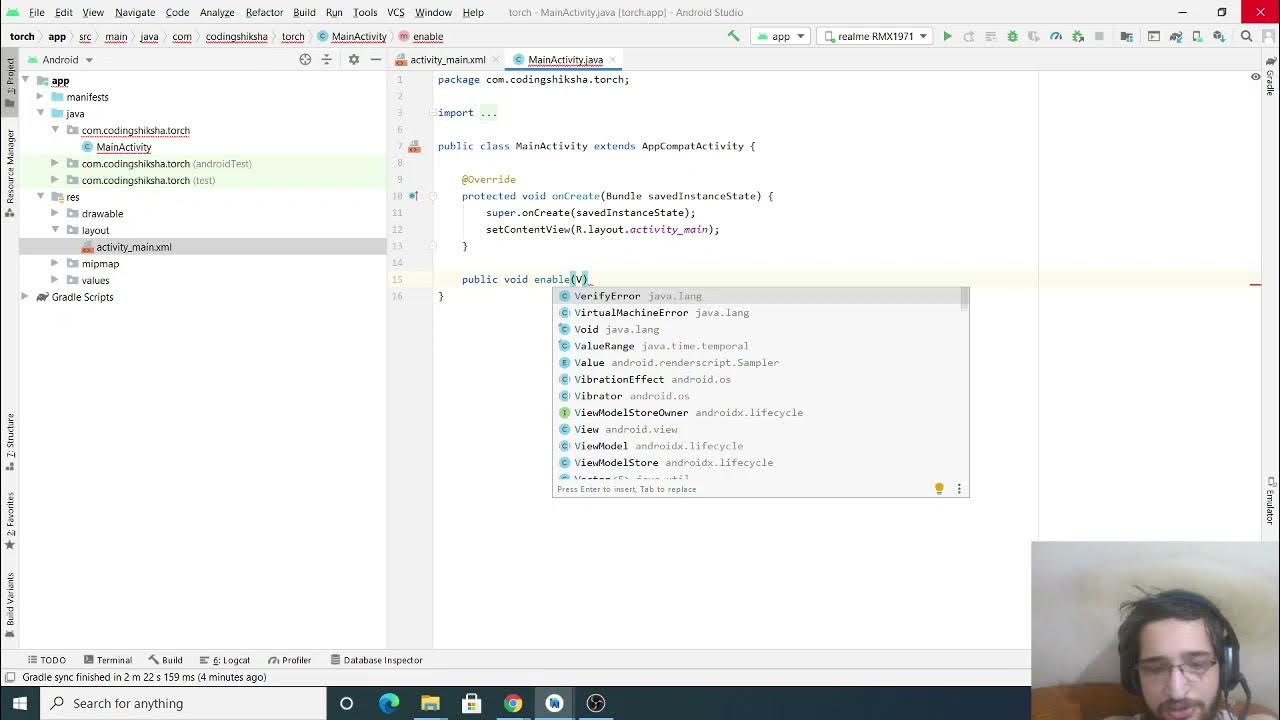Click the Make Project hammer icon
The image size is (1280, 720).
(x=734, y=37)
